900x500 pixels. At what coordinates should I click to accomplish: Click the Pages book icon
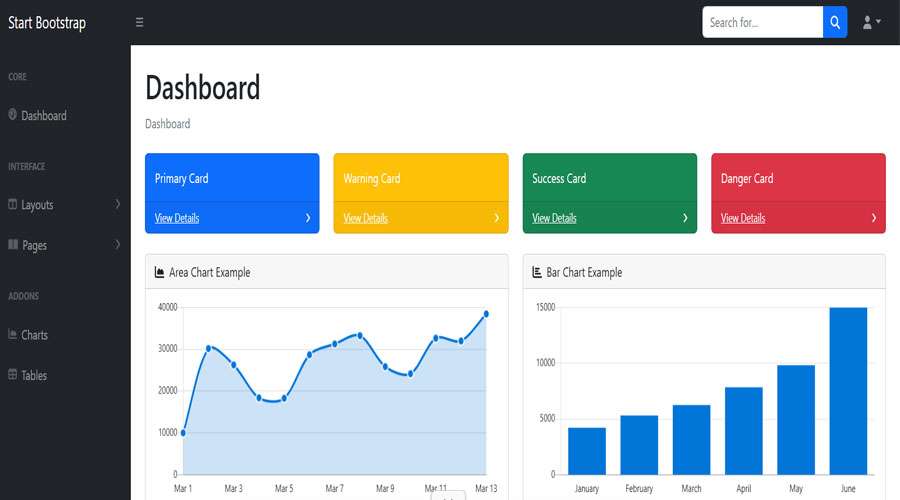pyautogui.click(x=13, y=245)
